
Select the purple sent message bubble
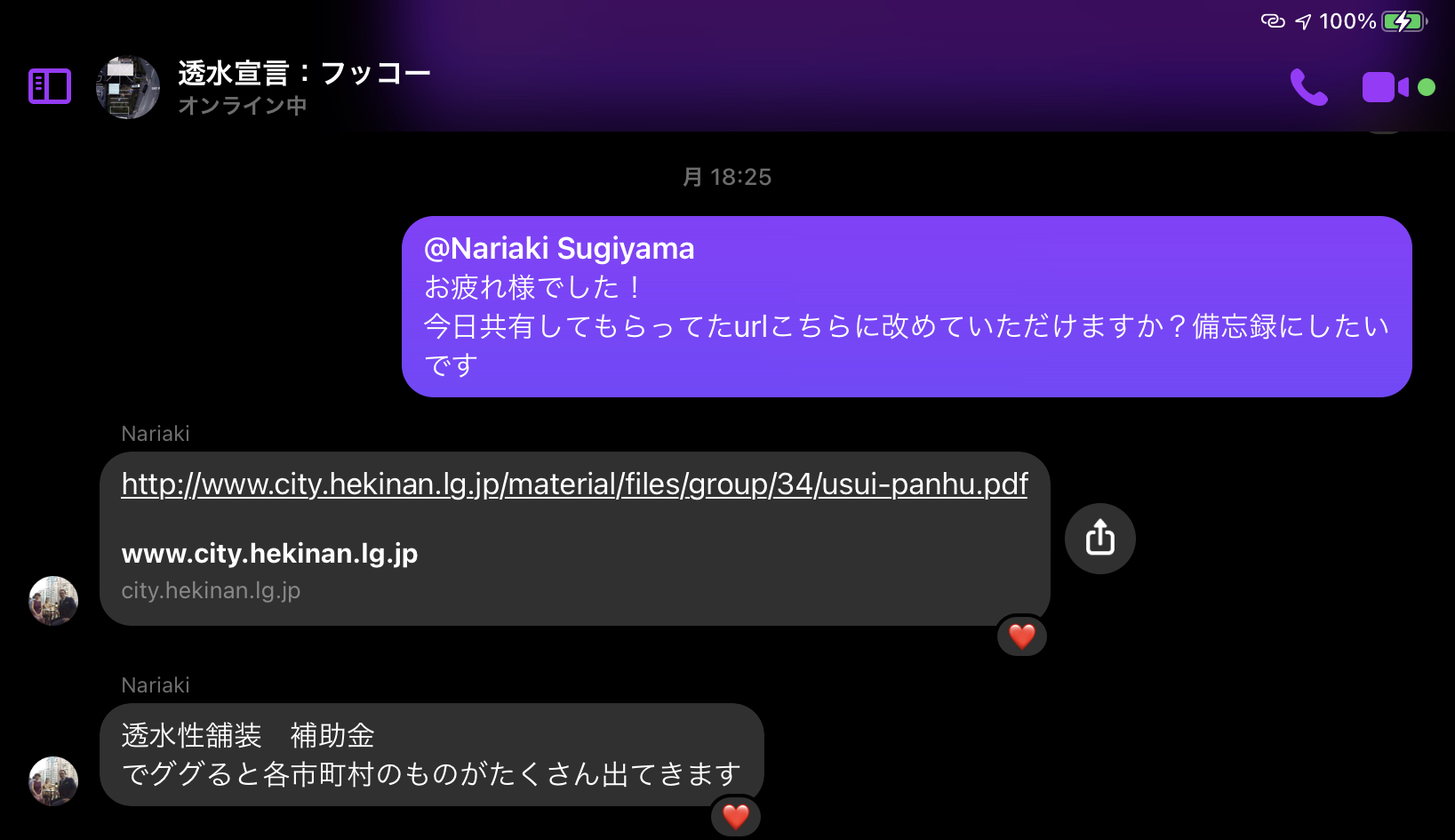(907, 307)
